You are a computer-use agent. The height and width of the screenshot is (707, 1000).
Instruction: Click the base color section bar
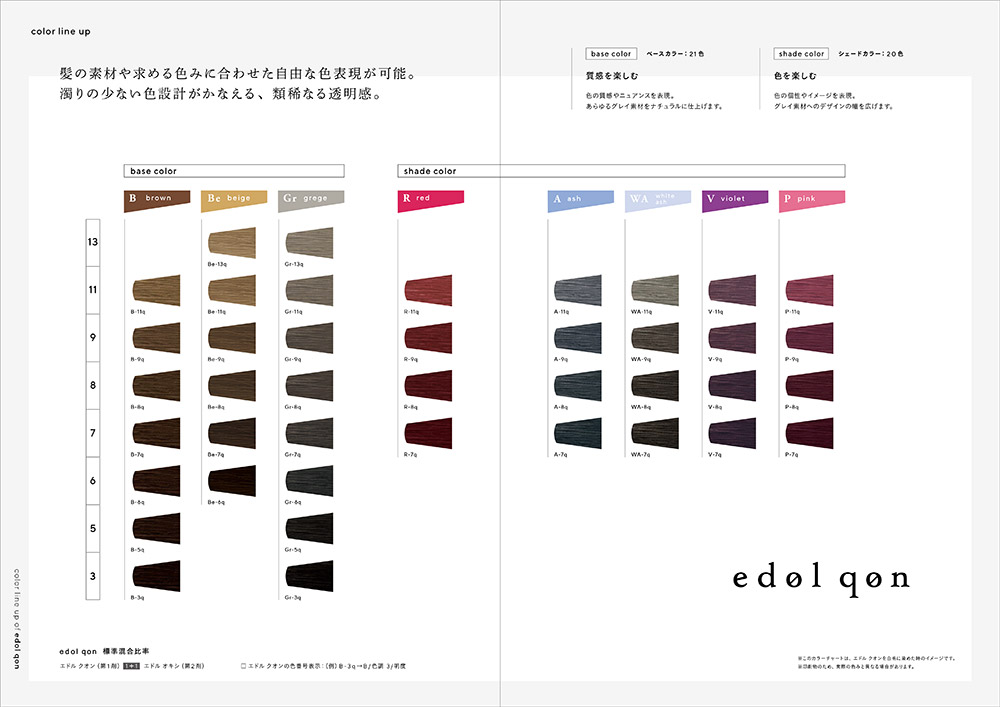click(234, 171)
